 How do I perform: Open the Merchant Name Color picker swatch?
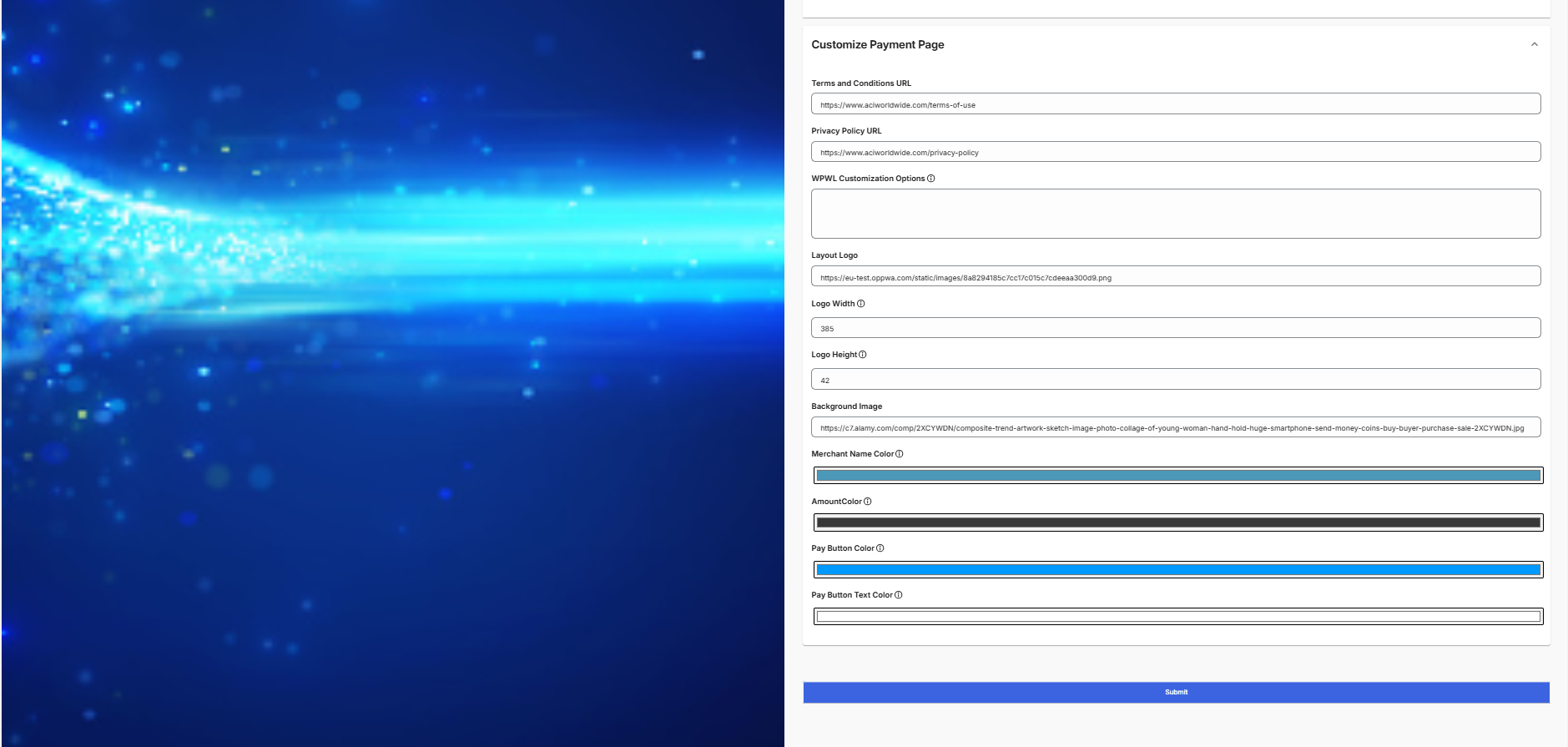tap(1178, 476)
